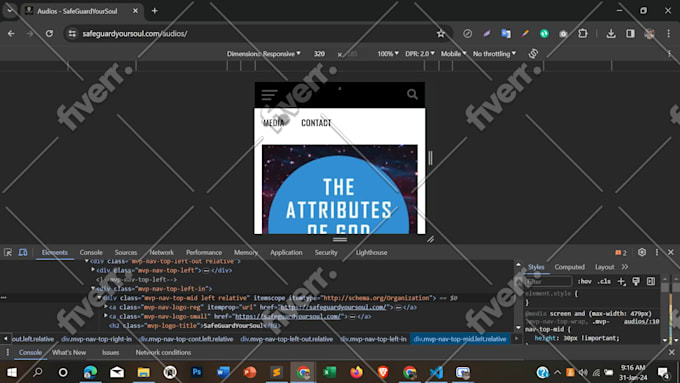The width and height of the screenshot is (680, 383).
Task: Open the 100% zoom dropdown
Action: click(x=388, y=54)
